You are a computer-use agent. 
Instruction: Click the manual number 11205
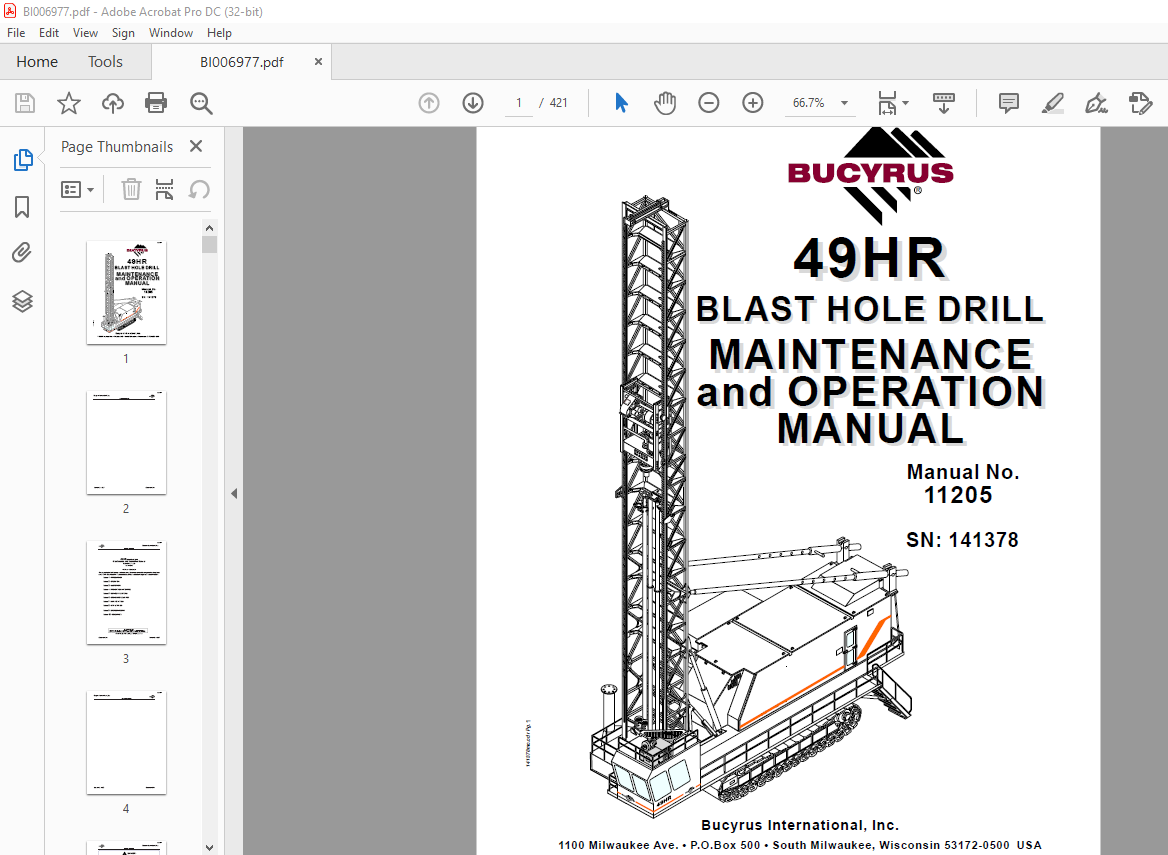958,495
